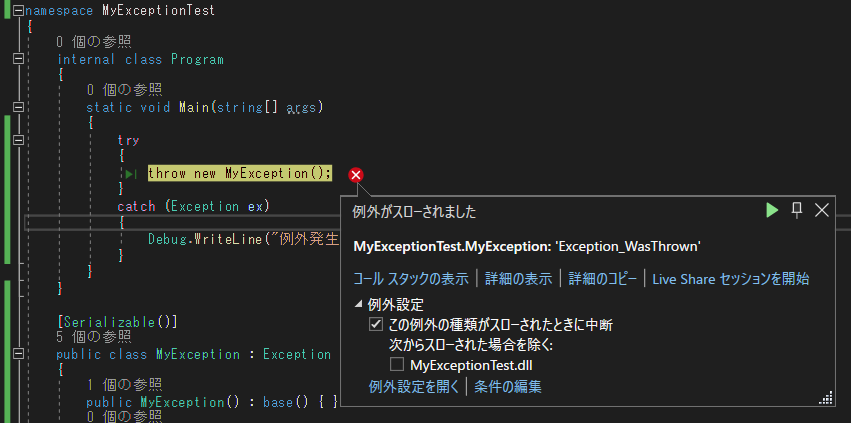
Task: Collapse the namespace MyExceptionTest block
Action: [18, 10]
